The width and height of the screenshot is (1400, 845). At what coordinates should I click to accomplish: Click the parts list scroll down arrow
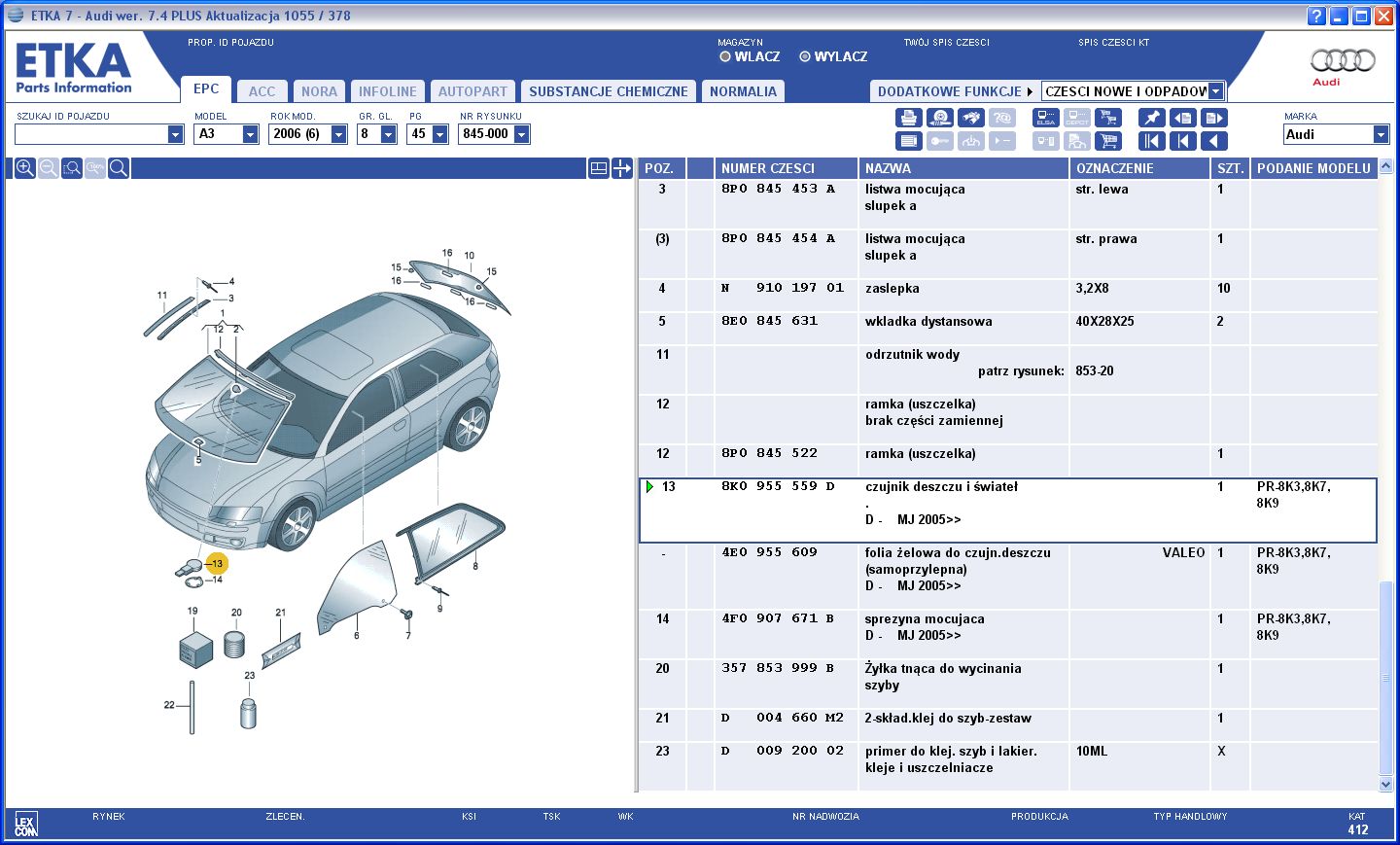[1385, 784]
